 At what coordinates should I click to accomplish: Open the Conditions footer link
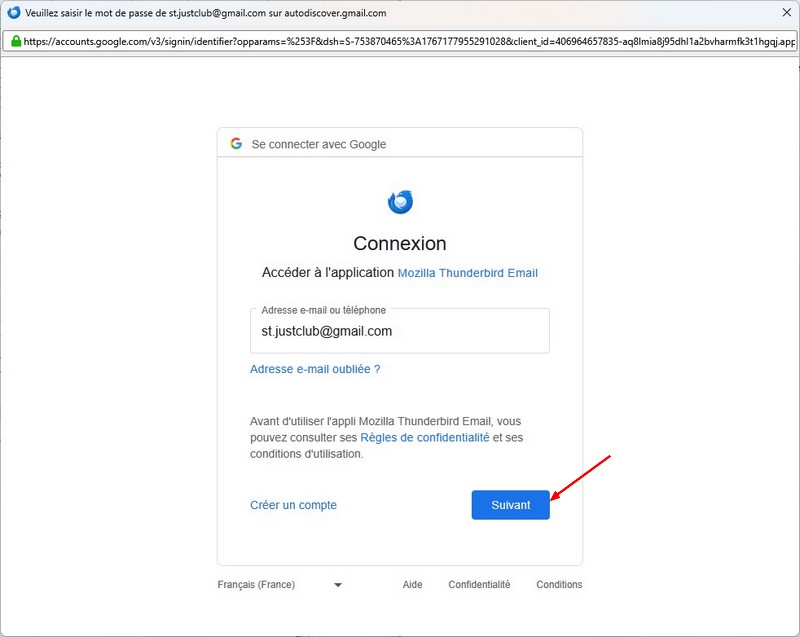pos(559,585)
